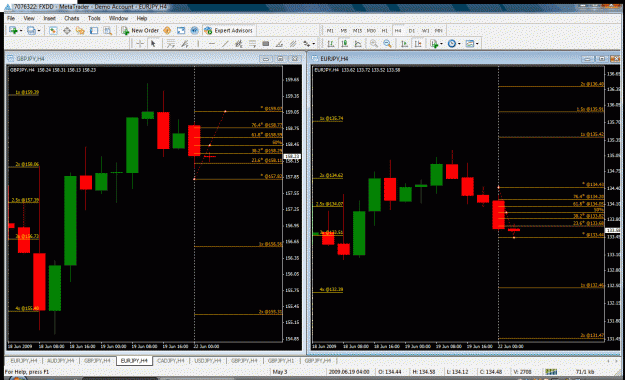Pick the trendline drawing tool
The width and height of the screenshot is (625, 380).
pyautogui.click(x=225, y=43)
